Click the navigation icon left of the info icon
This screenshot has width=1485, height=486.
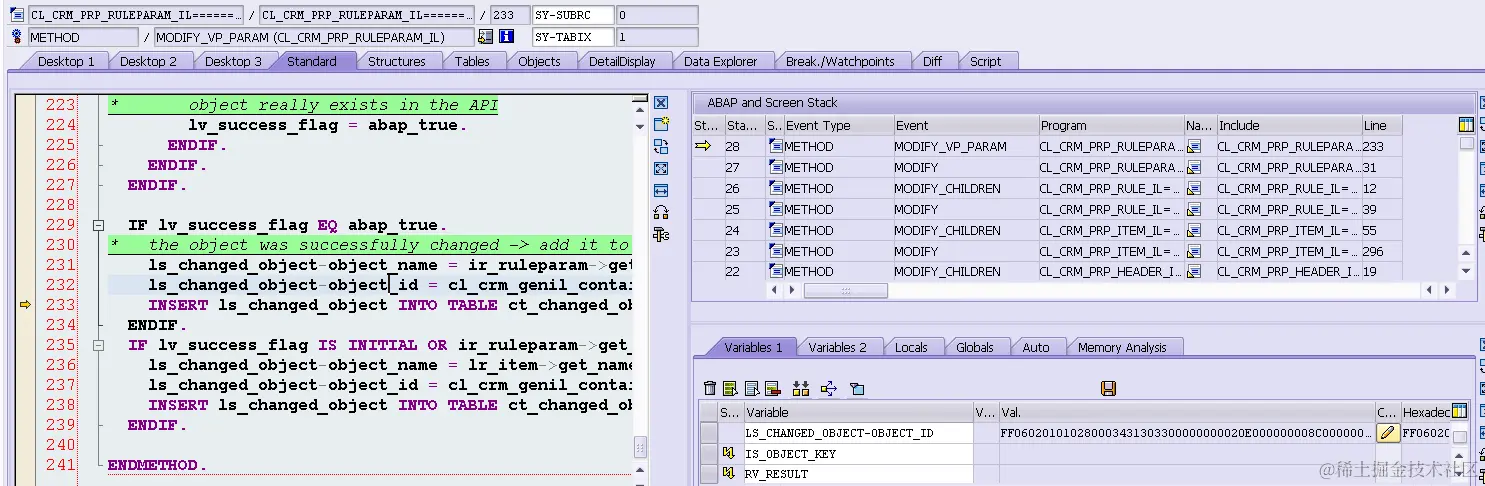(x=485, y=37)
